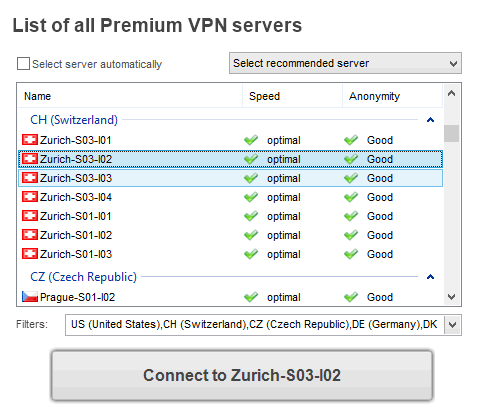
Task: Collapse the CZ (Czech Republic) group
Action: point(430,277)
